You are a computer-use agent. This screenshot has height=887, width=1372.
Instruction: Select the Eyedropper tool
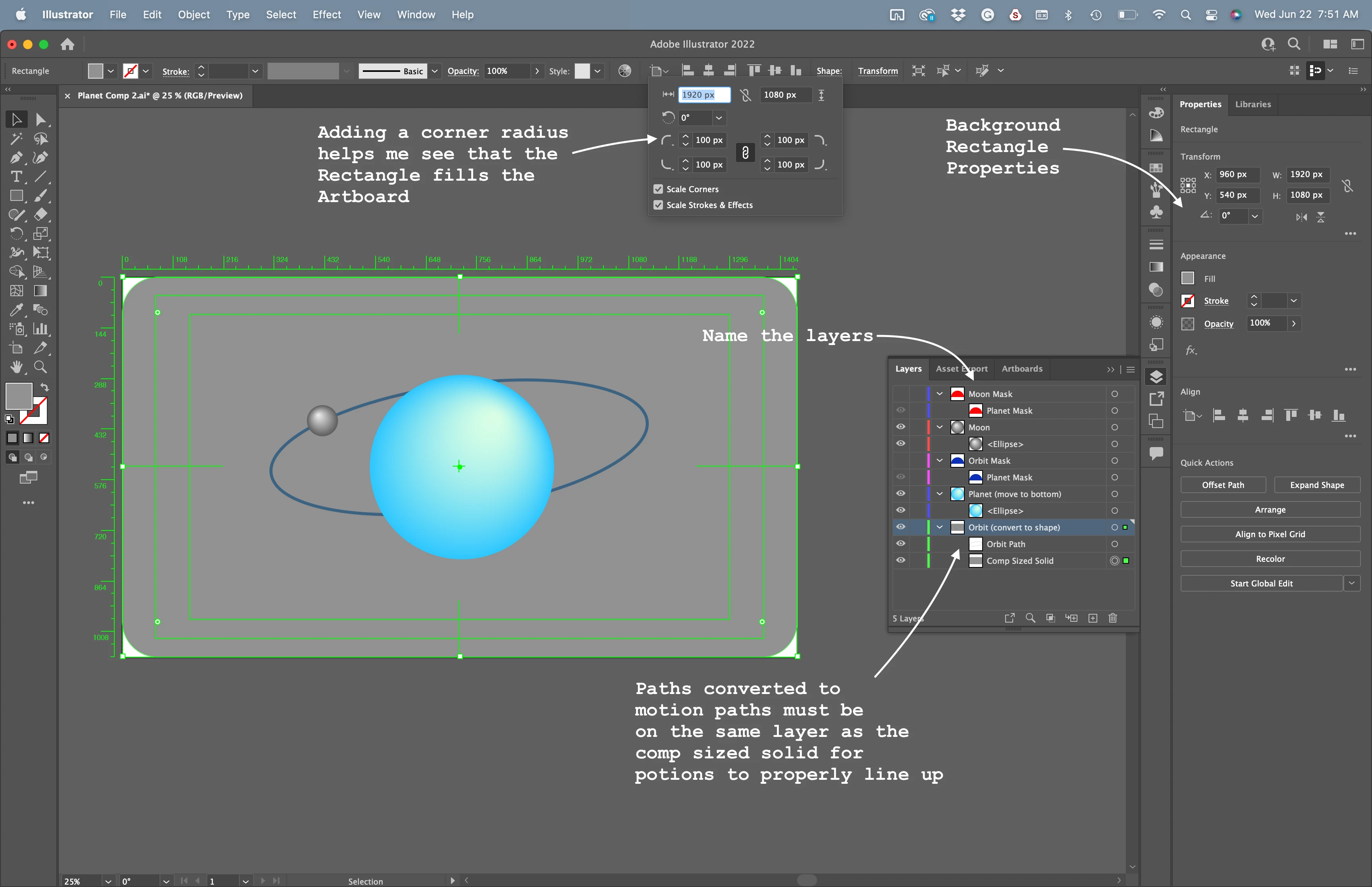click(16, 310)
